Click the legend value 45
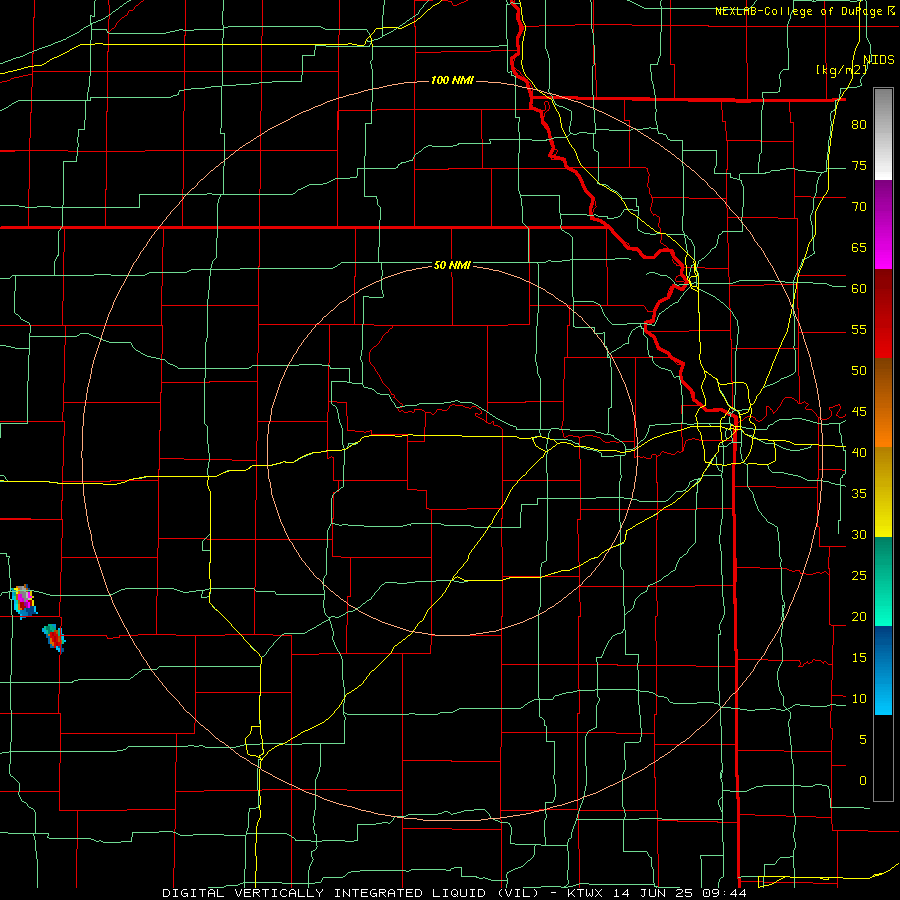 point(859,412)
